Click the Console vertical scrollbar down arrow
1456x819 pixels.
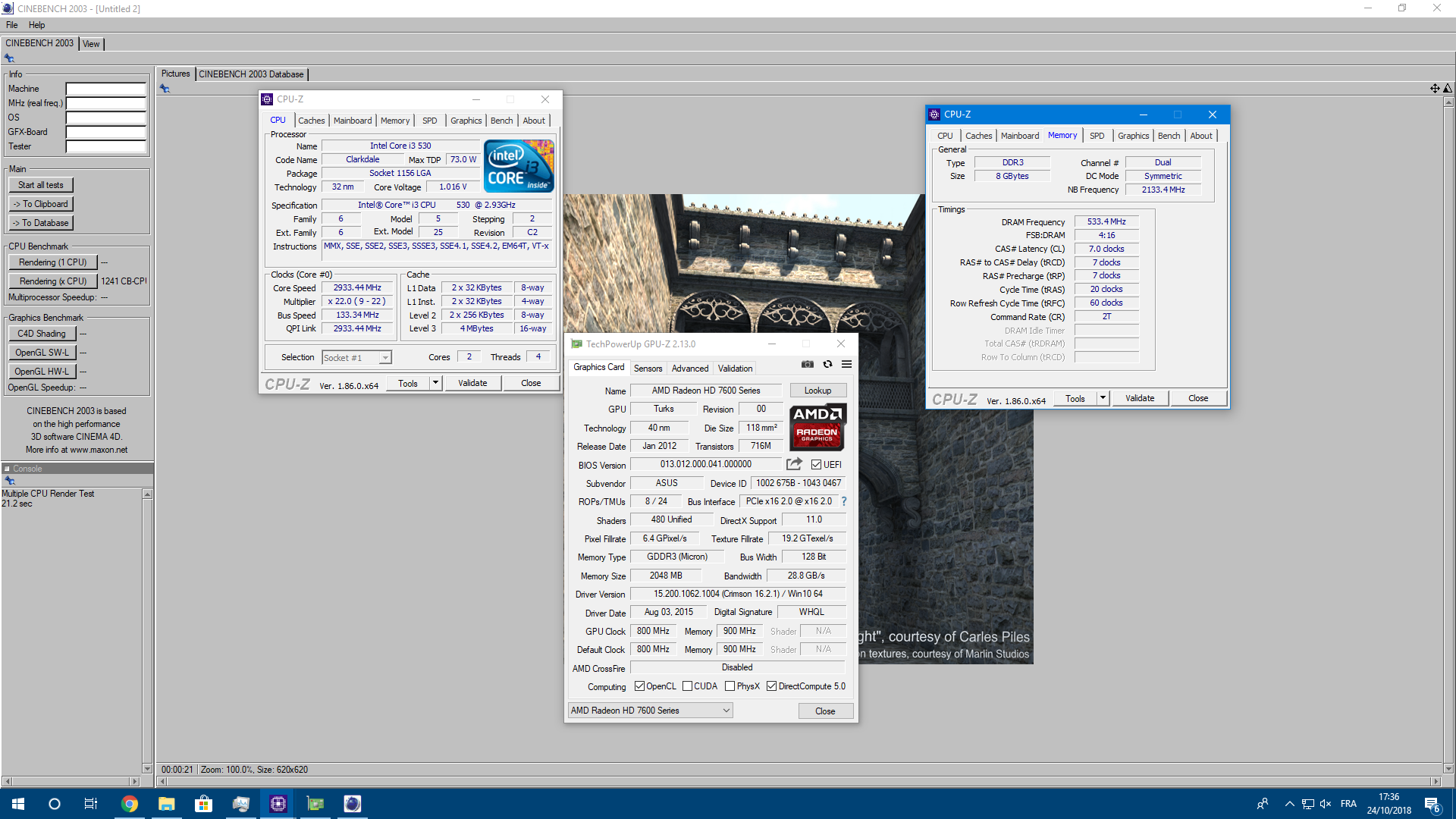(147, 768)
